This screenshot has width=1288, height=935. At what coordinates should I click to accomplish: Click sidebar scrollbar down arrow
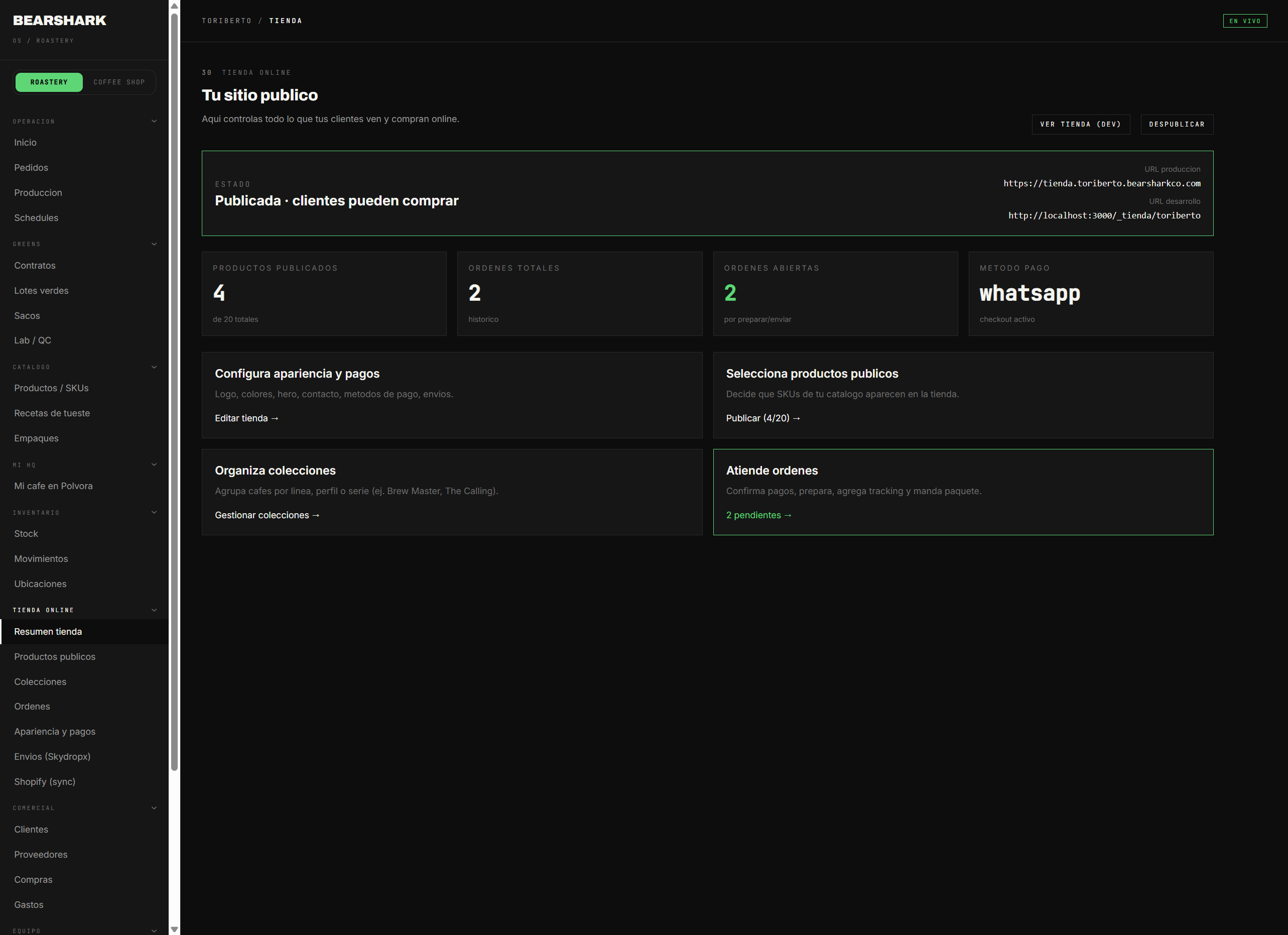tap(174, 929)
